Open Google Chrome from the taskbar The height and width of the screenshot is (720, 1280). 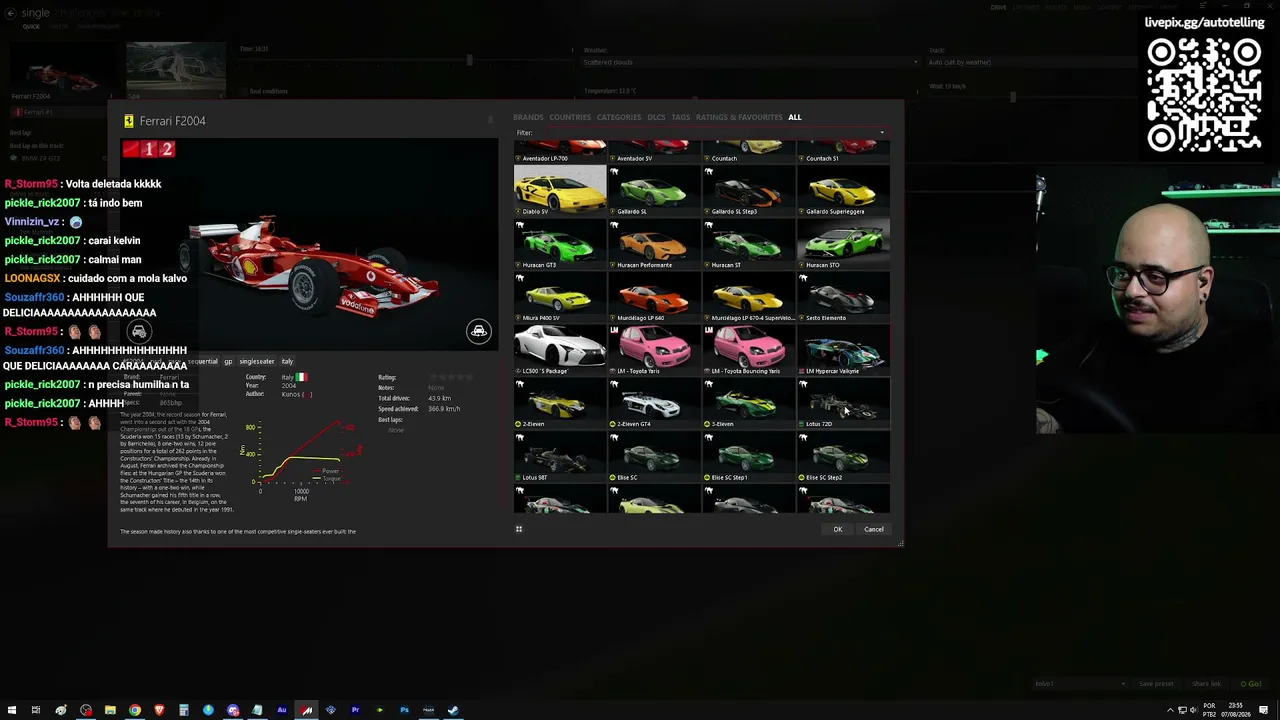click(x=135, y=710)
